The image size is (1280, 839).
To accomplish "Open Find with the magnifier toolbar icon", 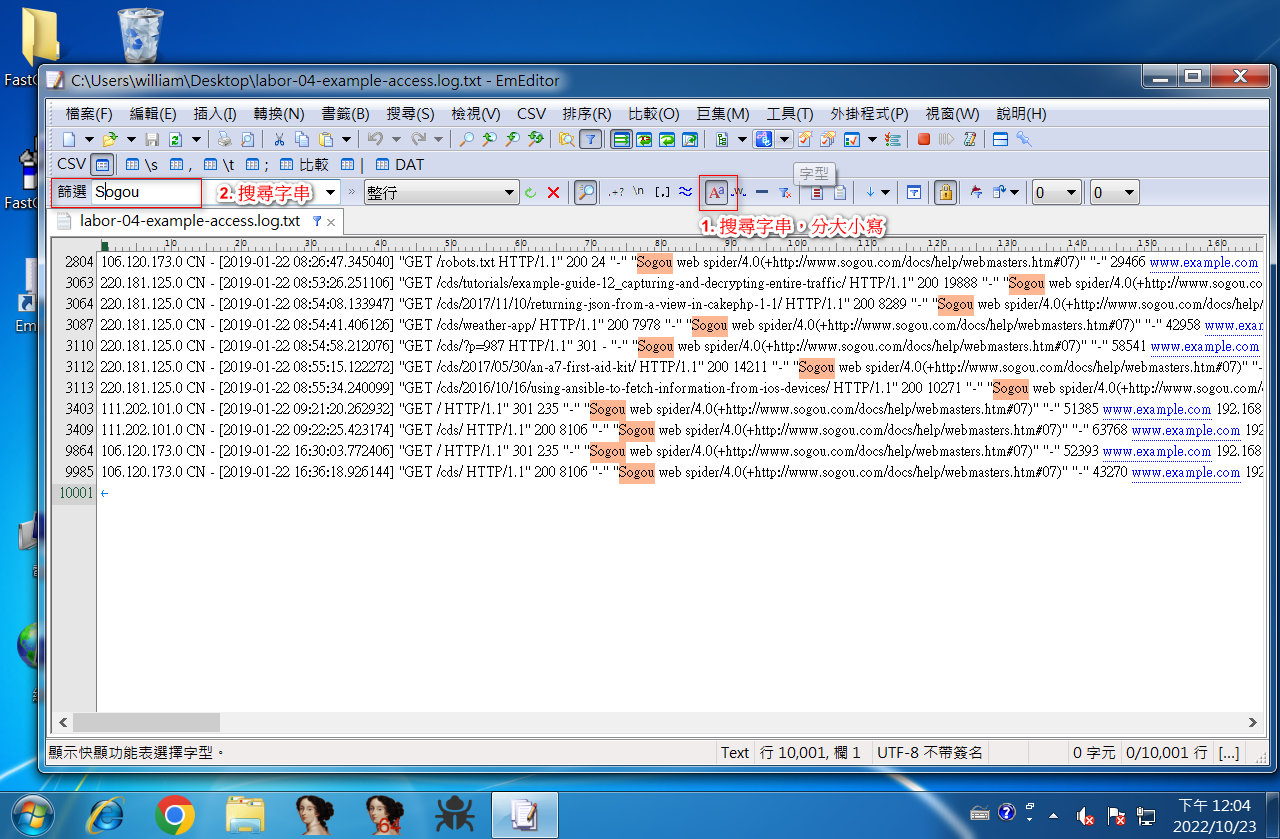I will (465, 139).
